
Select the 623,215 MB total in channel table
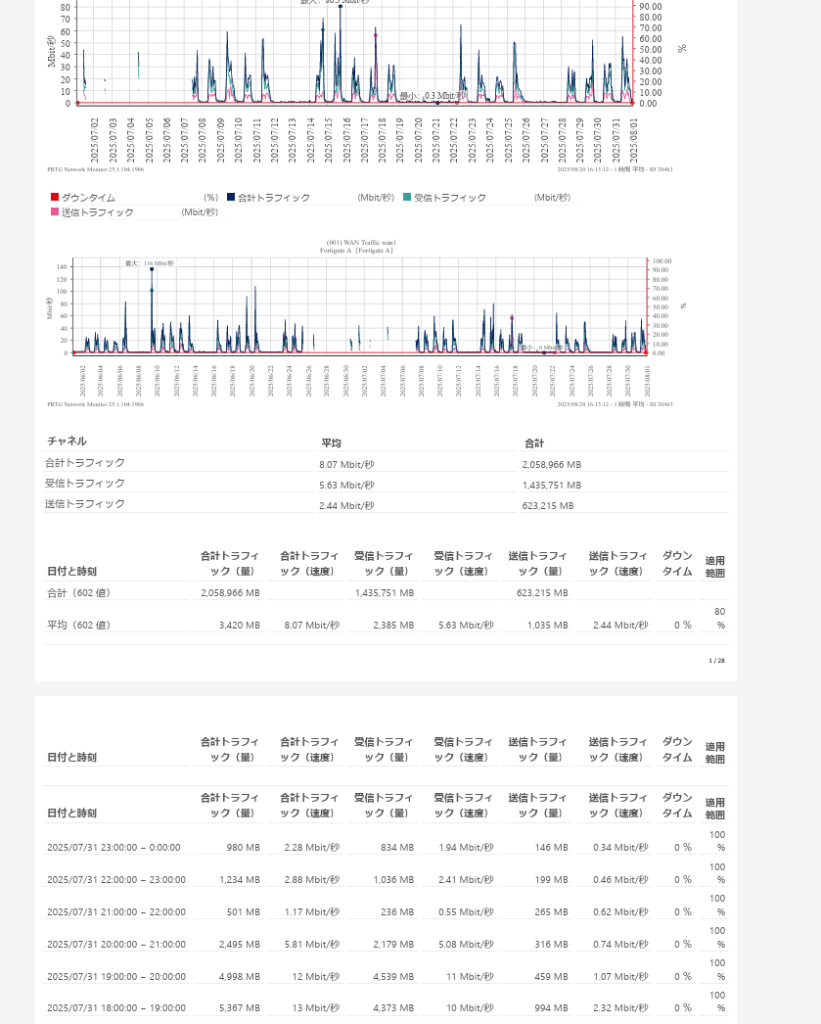pos(547,505)
